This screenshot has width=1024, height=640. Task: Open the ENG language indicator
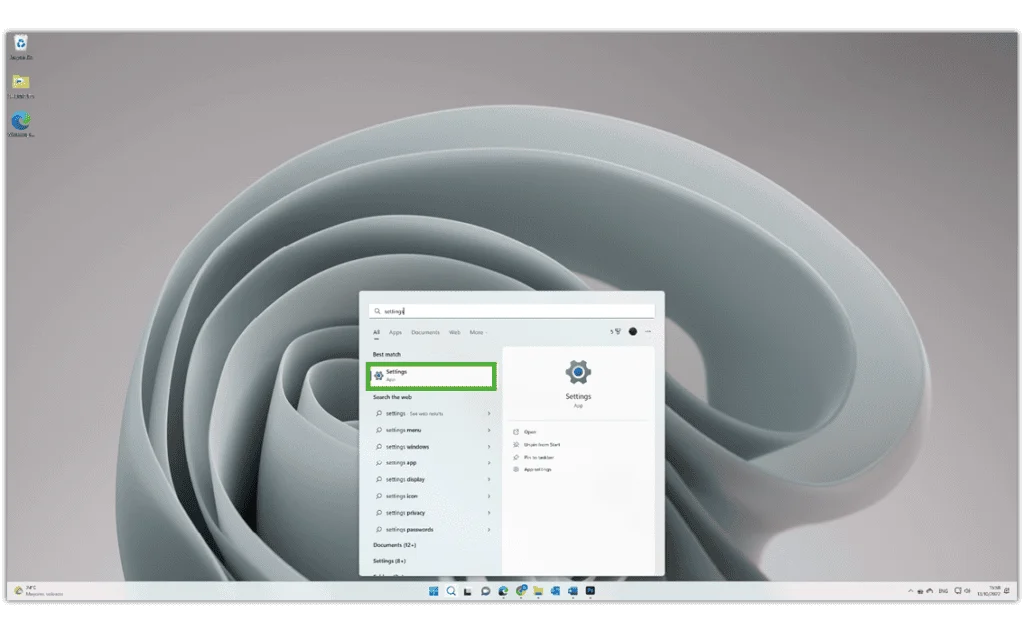(x=943, y=591)
